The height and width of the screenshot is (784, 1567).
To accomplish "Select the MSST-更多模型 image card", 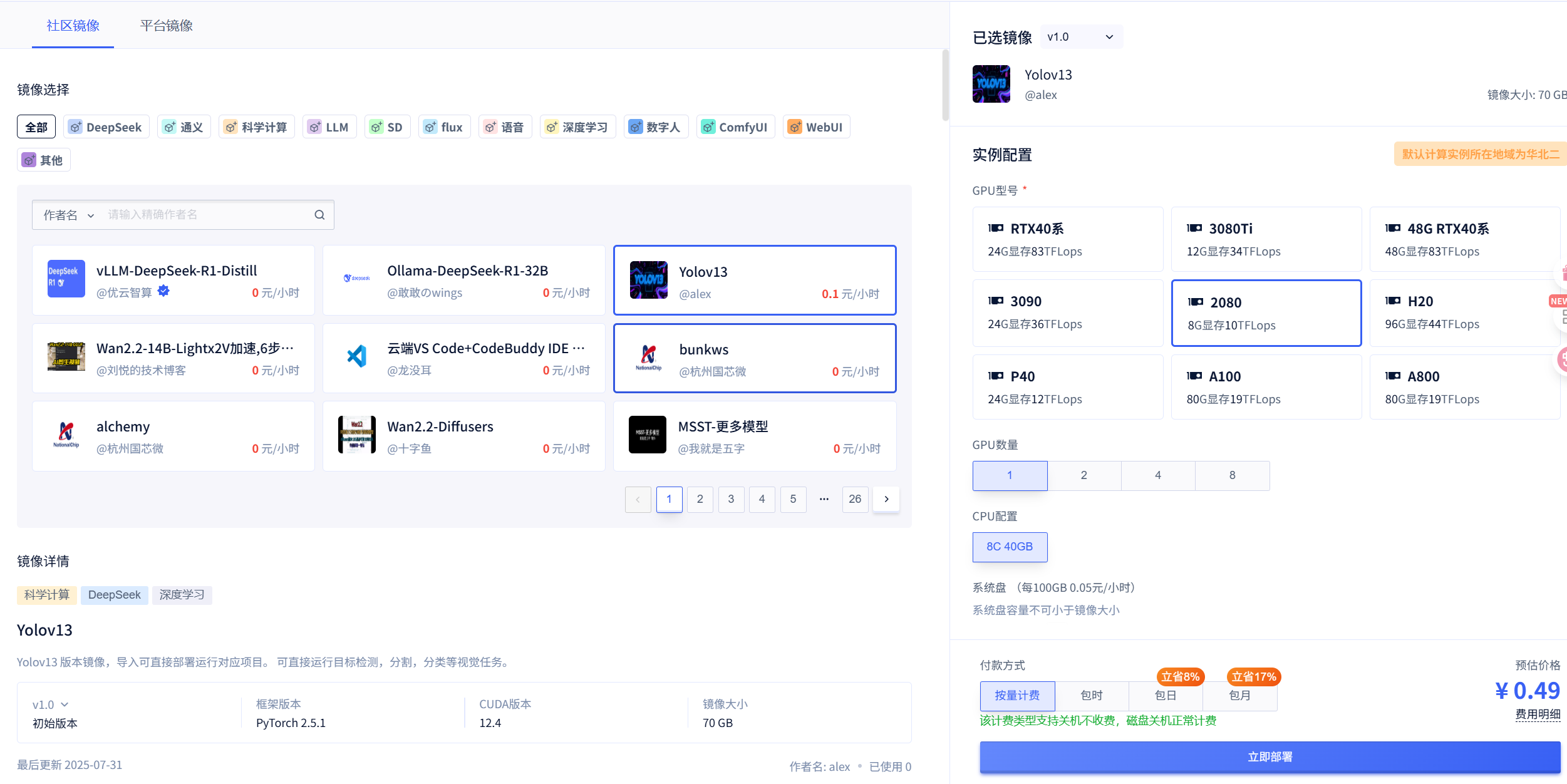I will (755, 436).
